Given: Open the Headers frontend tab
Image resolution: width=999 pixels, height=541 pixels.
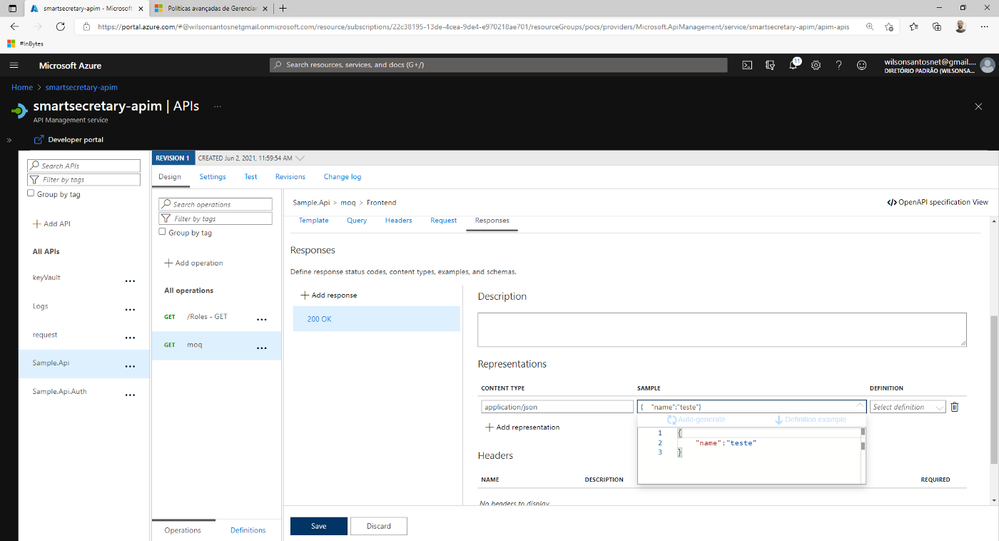Looking at the screenshot, I should tap(398, 220).
